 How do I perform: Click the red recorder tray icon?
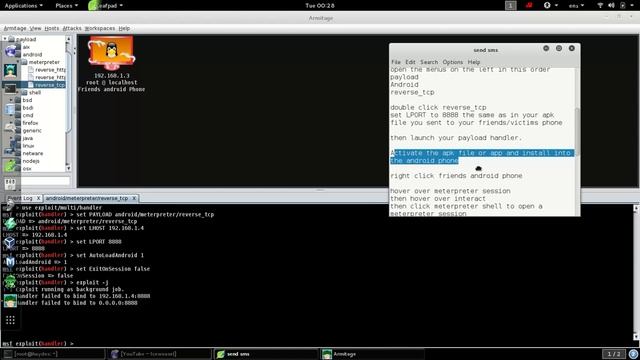click(x=529, y=5)
